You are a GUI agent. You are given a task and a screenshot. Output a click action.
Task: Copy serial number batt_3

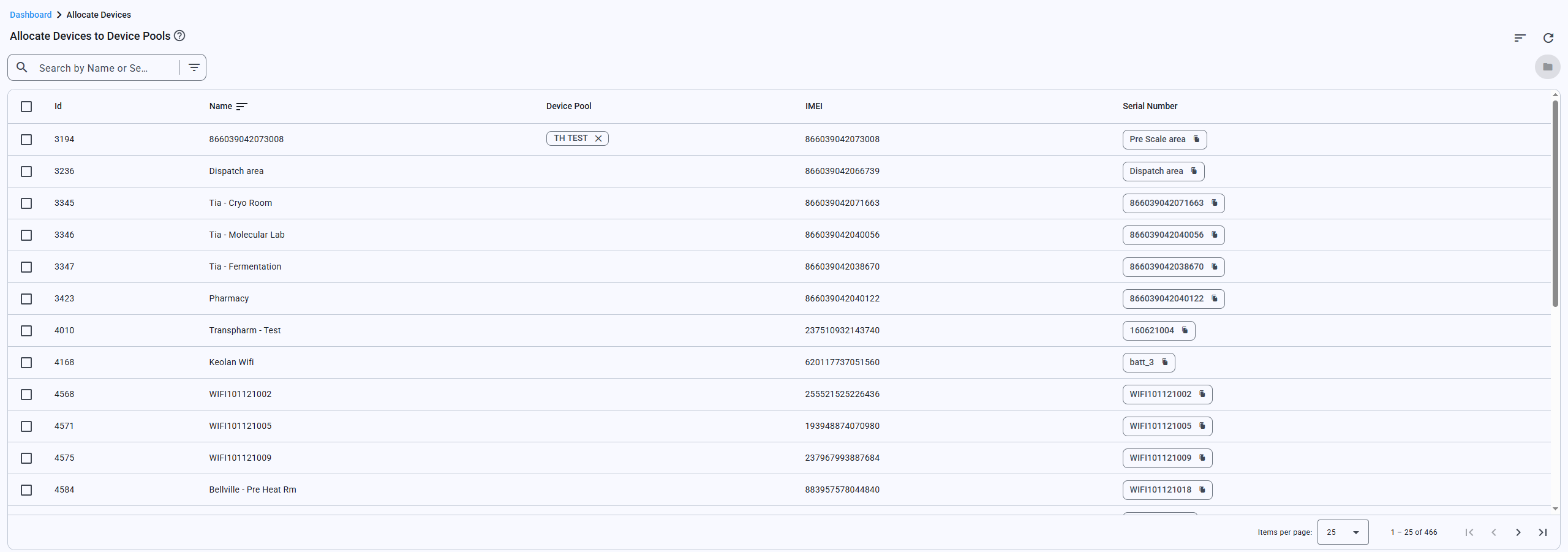1164,362
